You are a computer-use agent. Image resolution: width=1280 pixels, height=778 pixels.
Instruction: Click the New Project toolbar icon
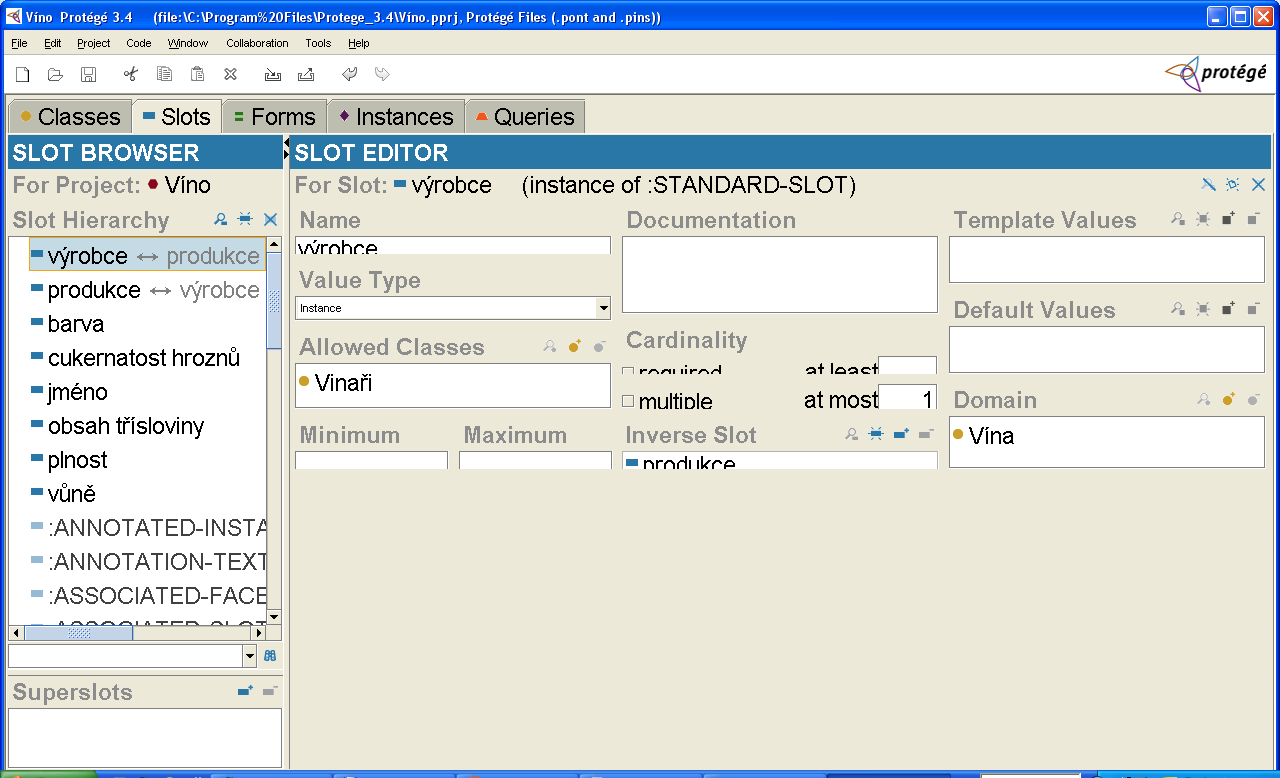click(x=23, y=74)
